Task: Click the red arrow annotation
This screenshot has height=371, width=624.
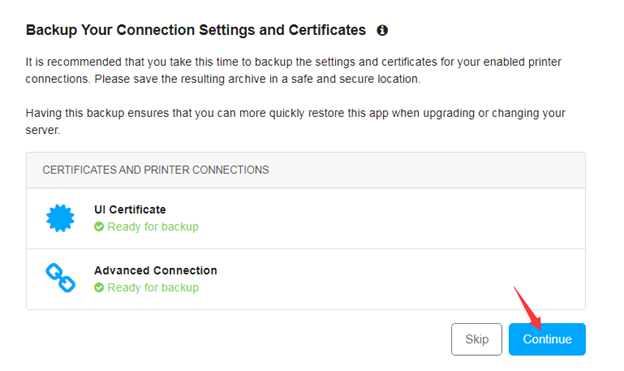Action: (528, 308)
